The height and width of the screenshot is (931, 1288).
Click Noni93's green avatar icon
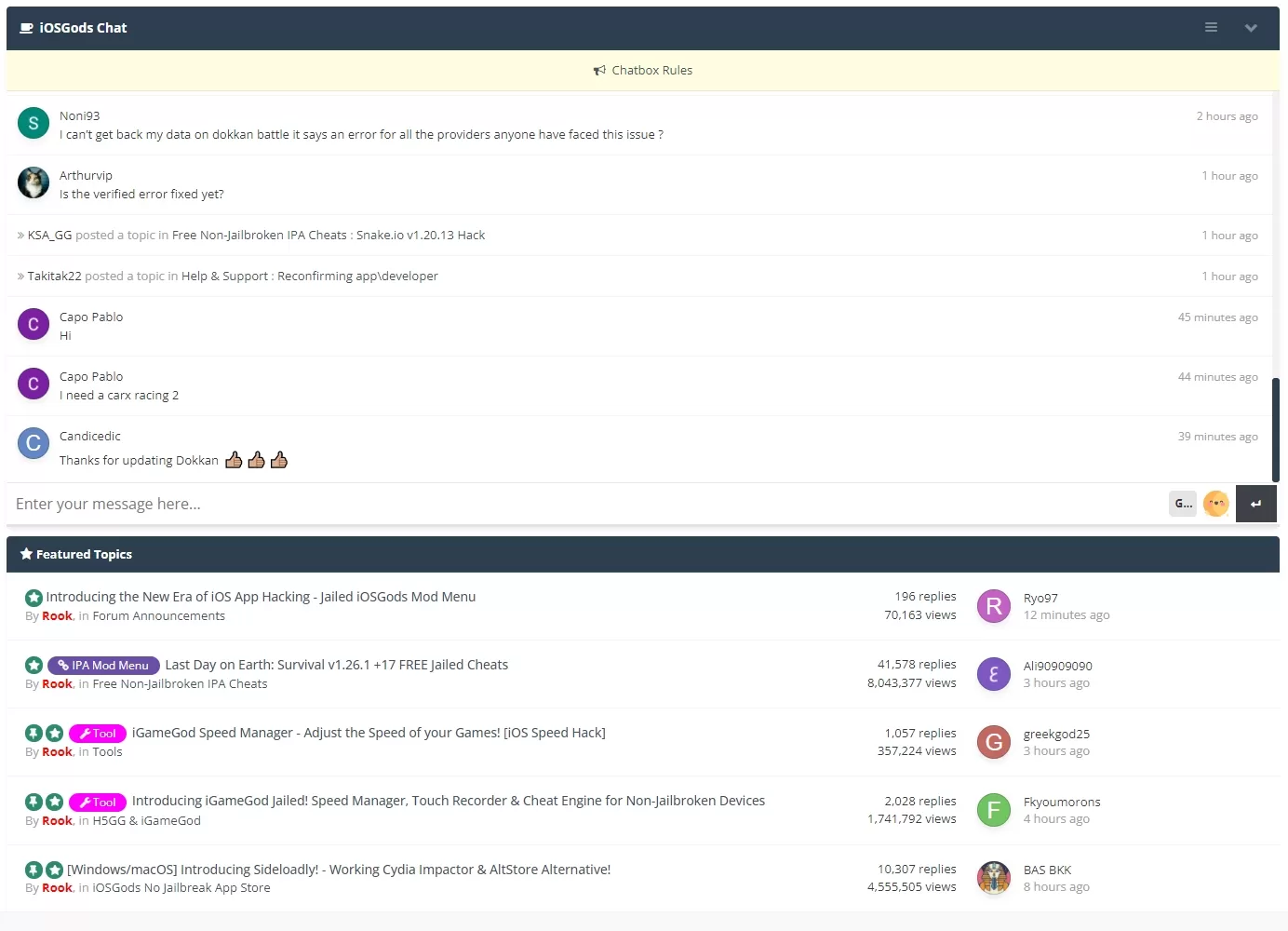[34, 123]
